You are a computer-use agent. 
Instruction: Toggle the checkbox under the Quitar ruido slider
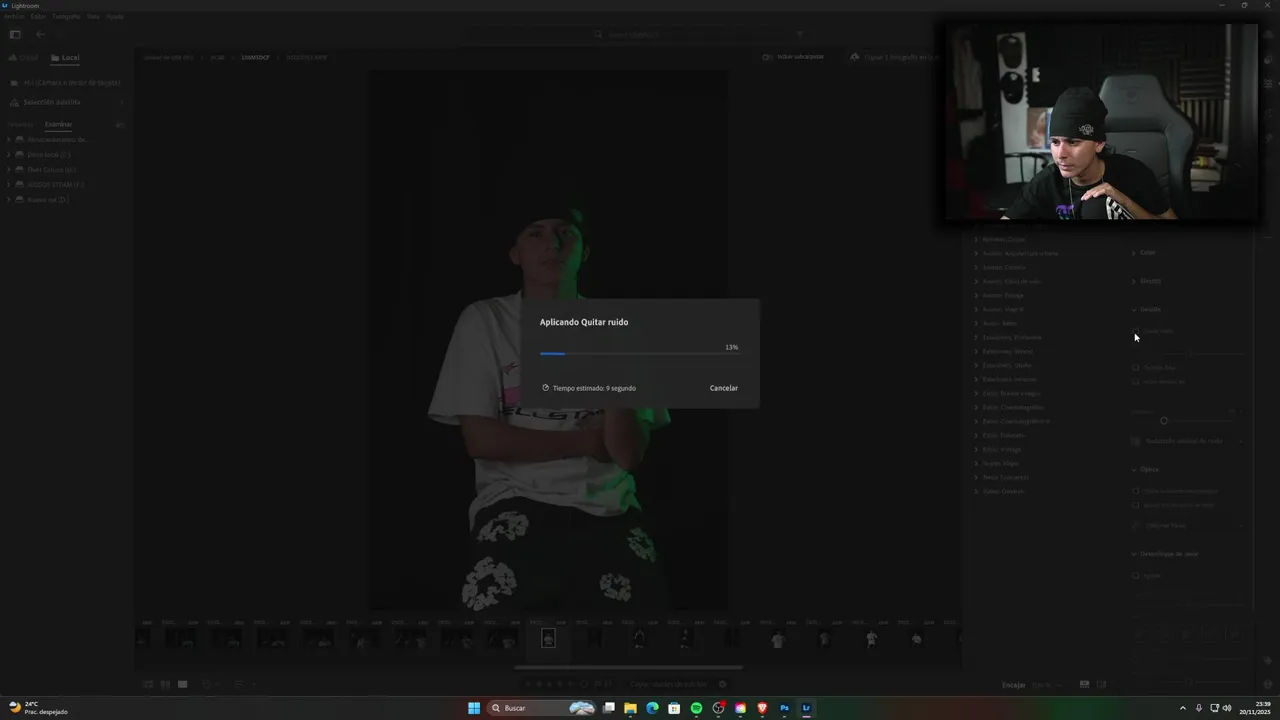click(x=1136, y=368)
